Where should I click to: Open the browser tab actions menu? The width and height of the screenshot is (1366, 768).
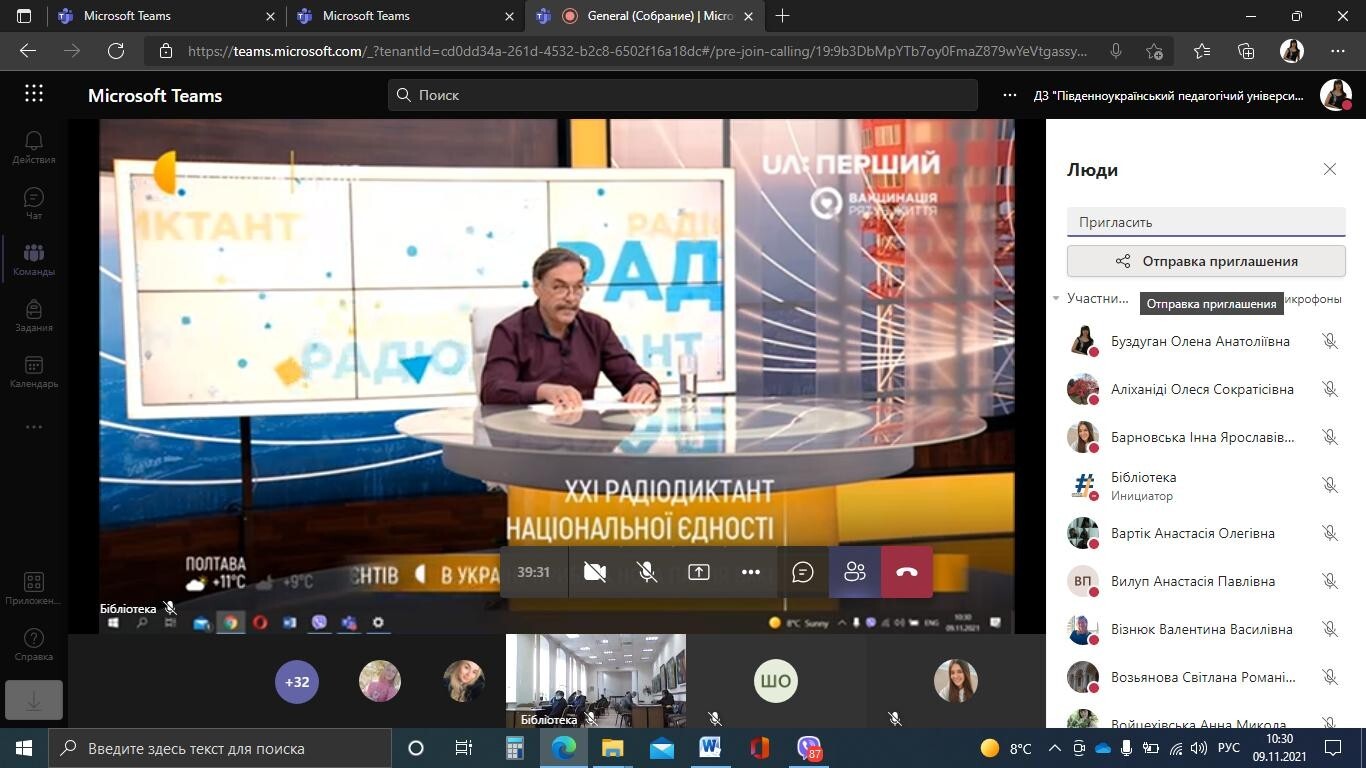point(24,16)
